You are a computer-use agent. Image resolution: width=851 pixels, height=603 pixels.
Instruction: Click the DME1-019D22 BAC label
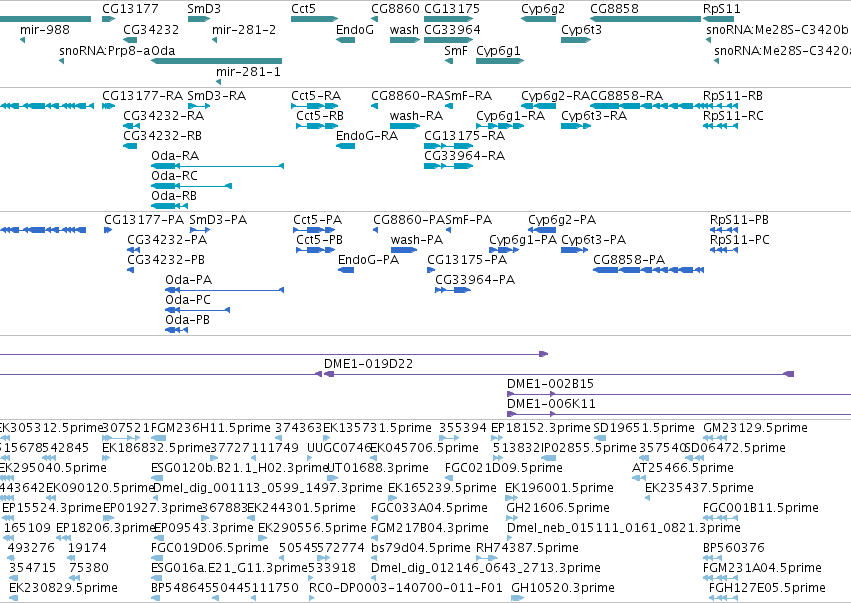click(x=369, y=364)
